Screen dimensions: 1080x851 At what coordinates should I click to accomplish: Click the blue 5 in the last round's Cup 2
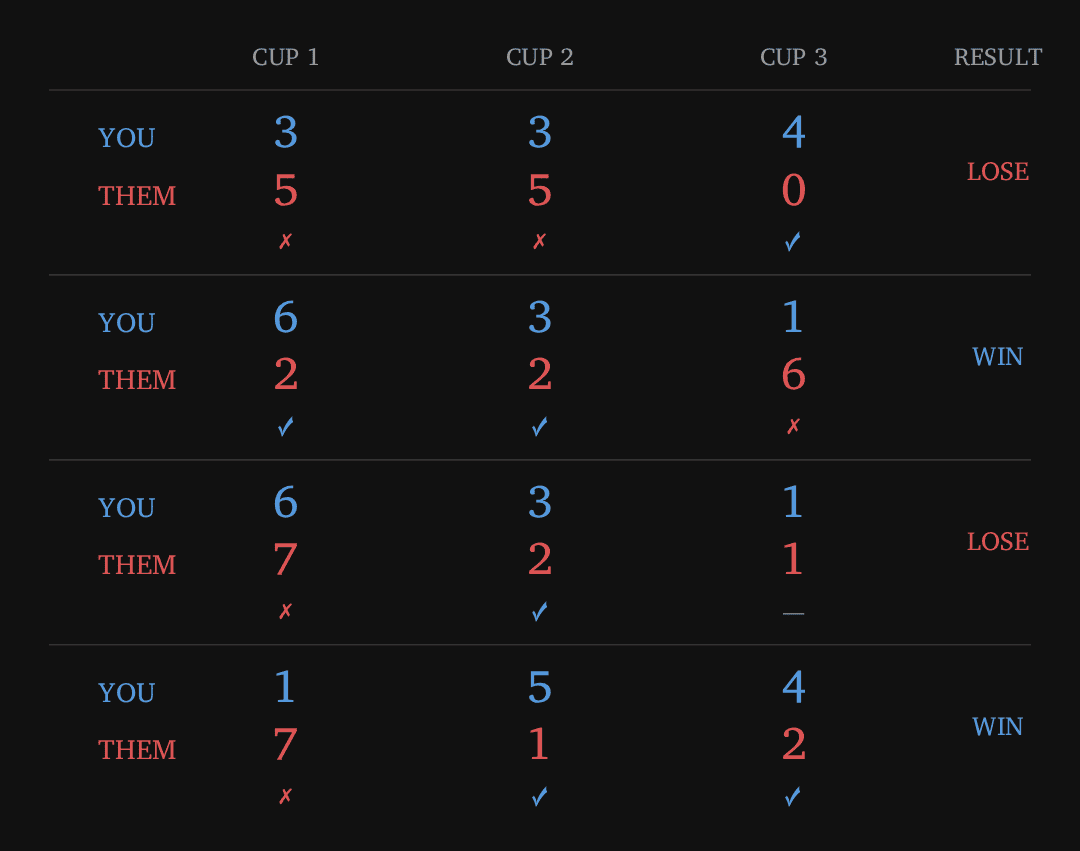pyautogui.click(x=539, y=687)
